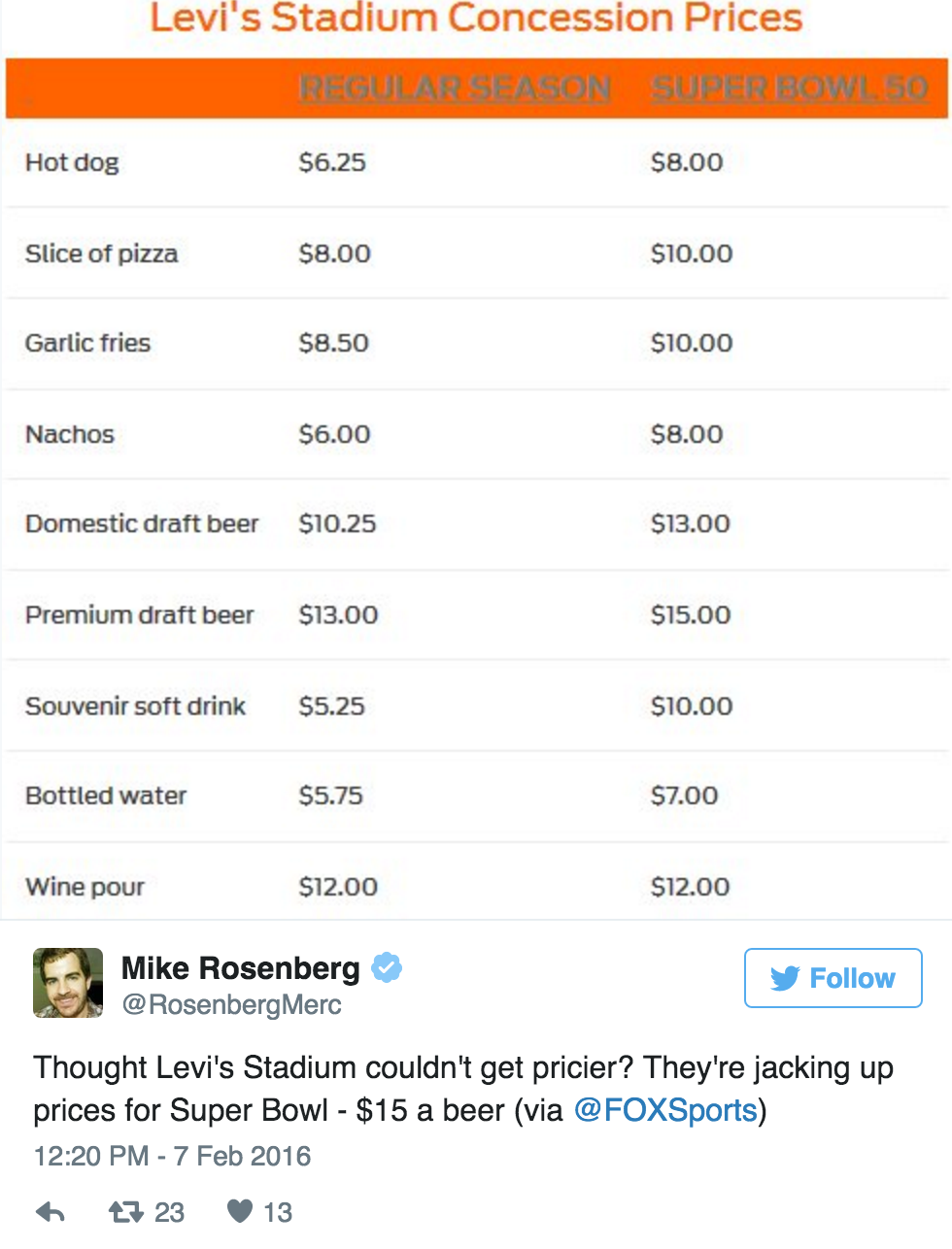Follow Mike Rosenberg
Screen dimensions: 952x1249
pyautogui.click(x=833, y=978)
